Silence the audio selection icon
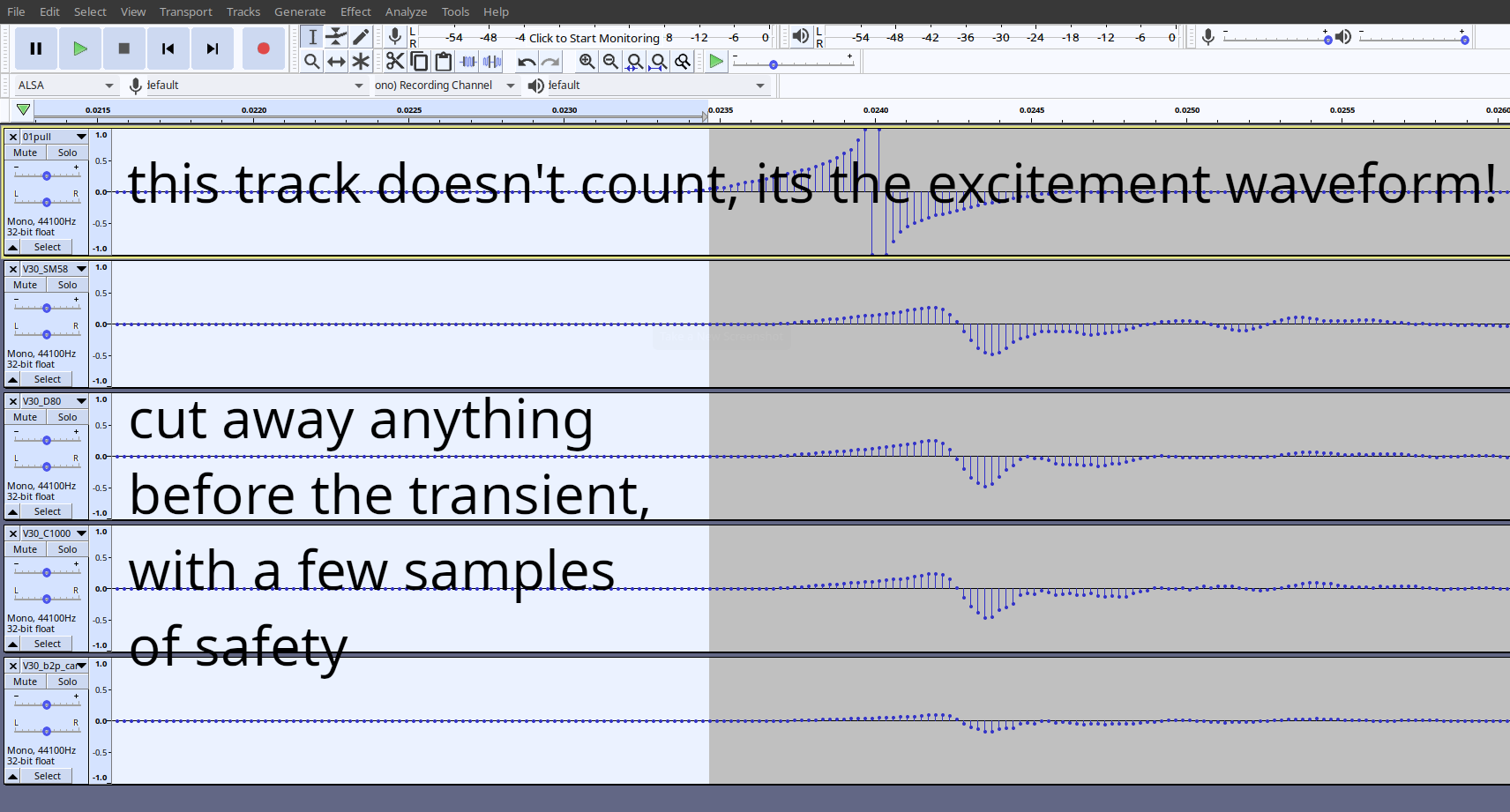 pyautogui.click(x=492, y=61)
